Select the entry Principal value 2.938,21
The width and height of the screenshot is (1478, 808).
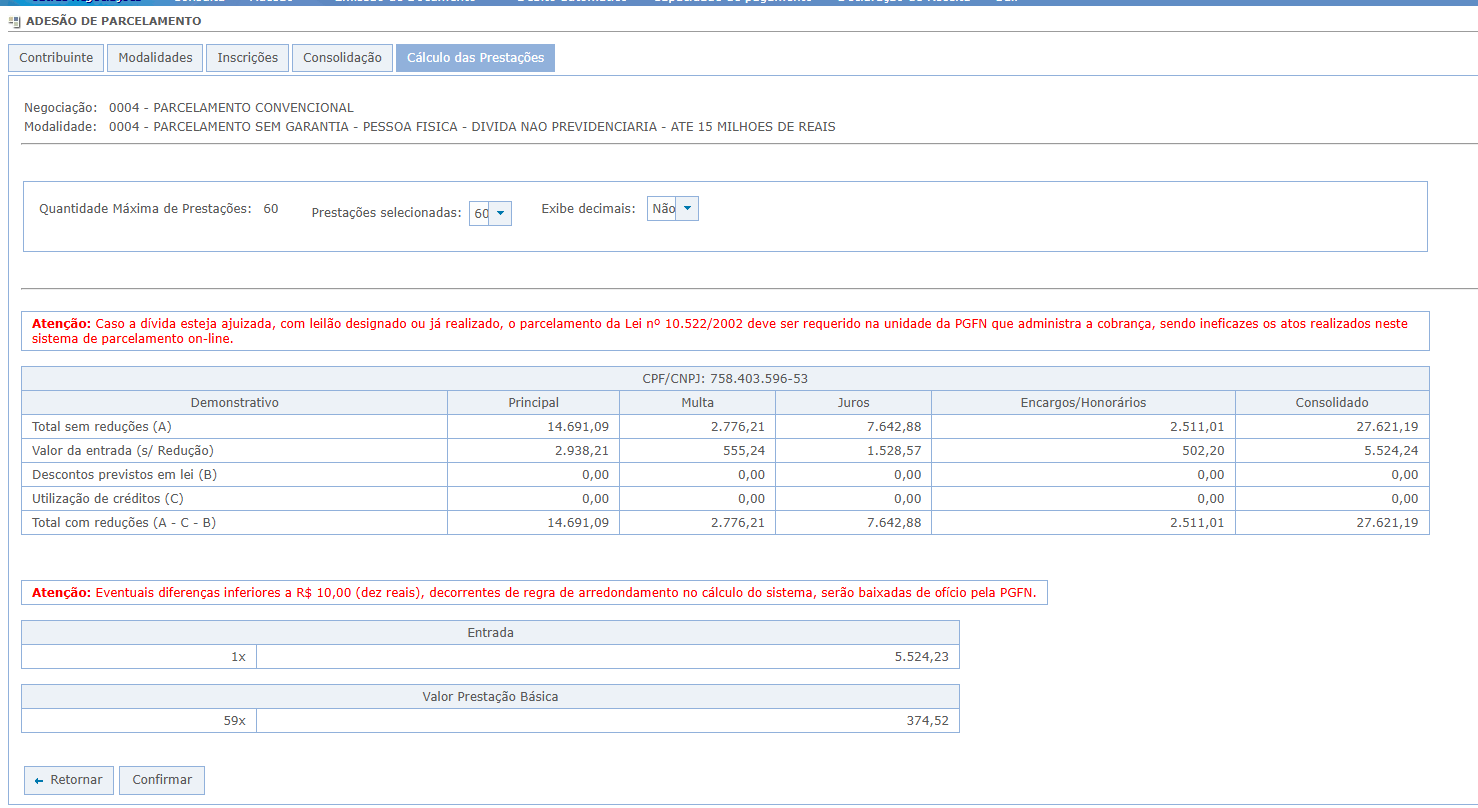click(x=582, y=451)
